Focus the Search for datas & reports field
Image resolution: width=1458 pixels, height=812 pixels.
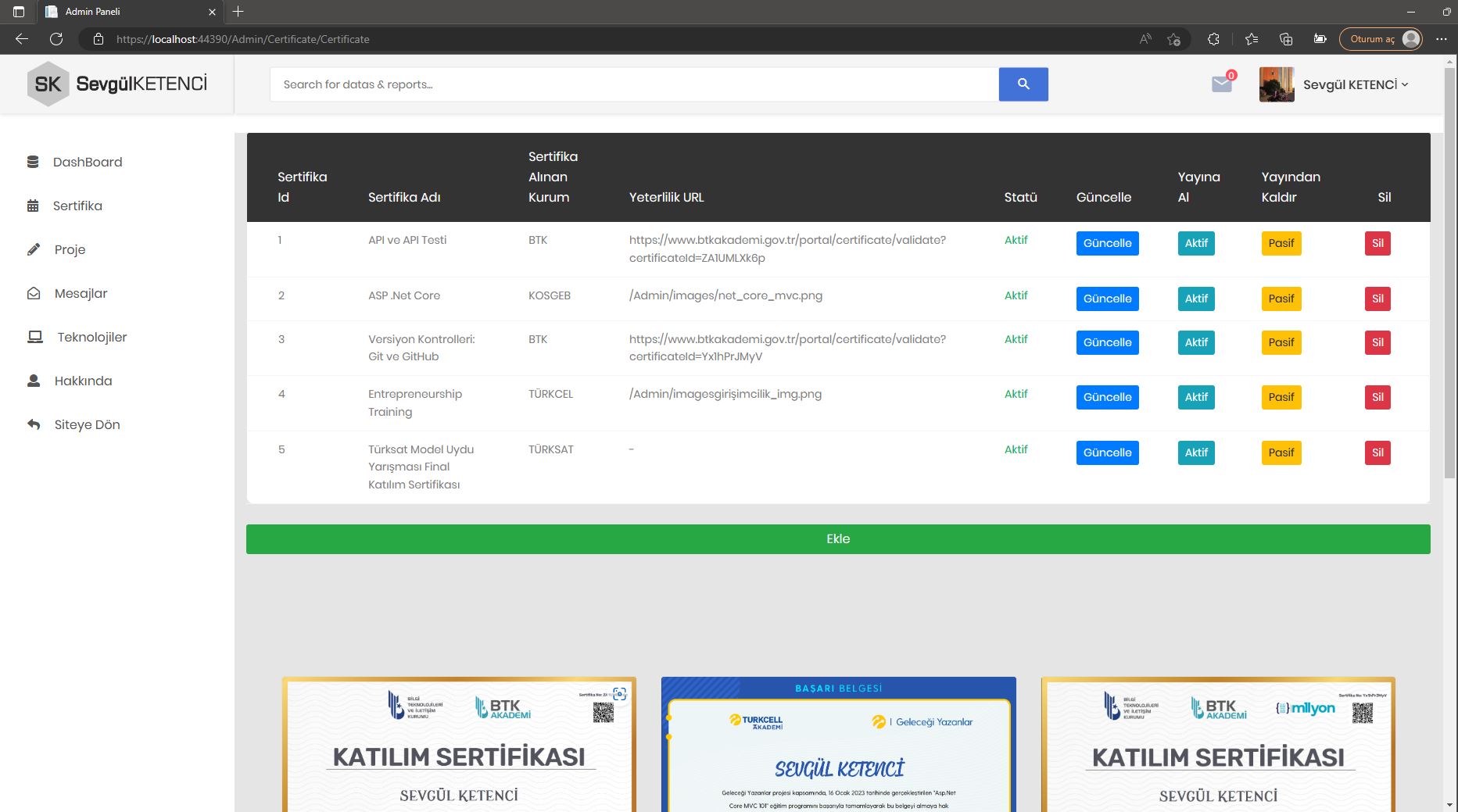point(634,84)
